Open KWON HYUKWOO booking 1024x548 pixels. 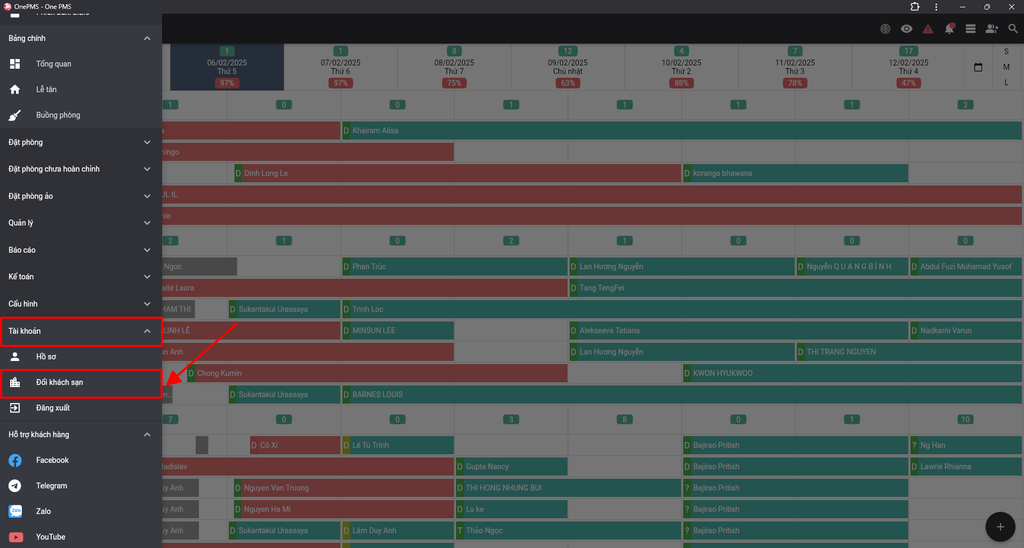point(852,373)
